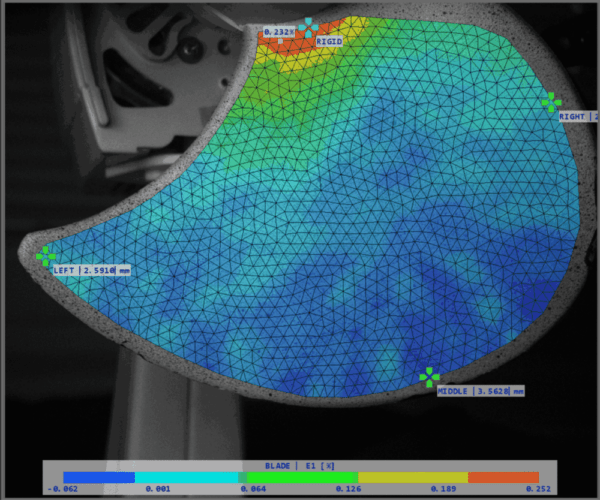
Task: Select the green RIGHT point marker
Action: (550, 101)
